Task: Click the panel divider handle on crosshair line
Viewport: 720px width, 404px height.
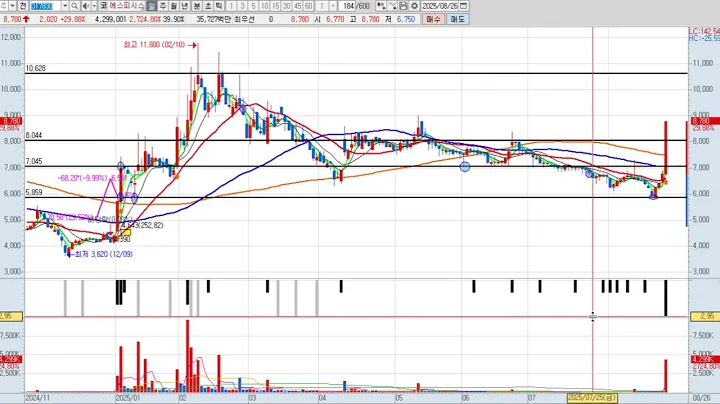Action: pos(592,317)
